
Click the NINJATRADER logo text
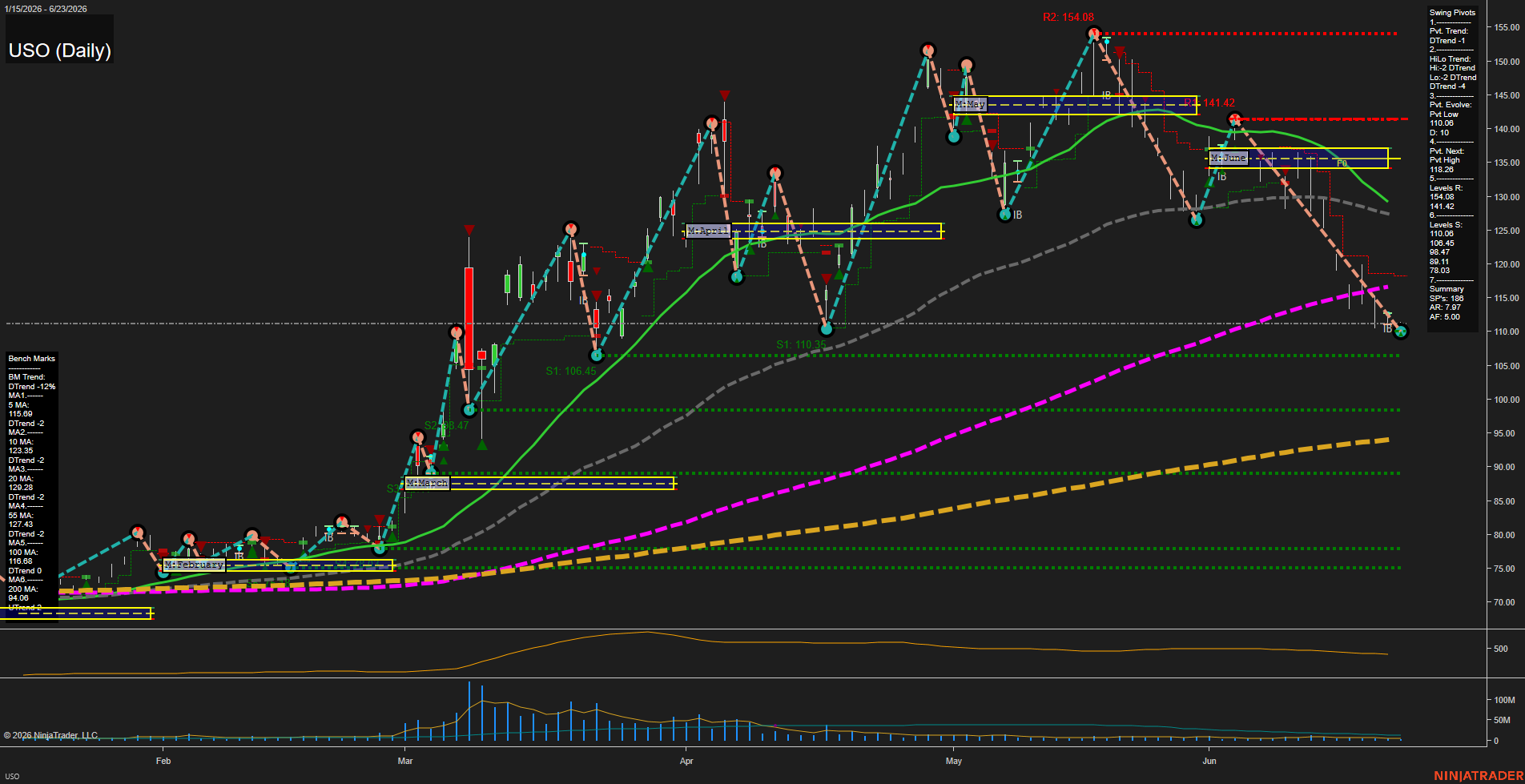coord(1478,776)
